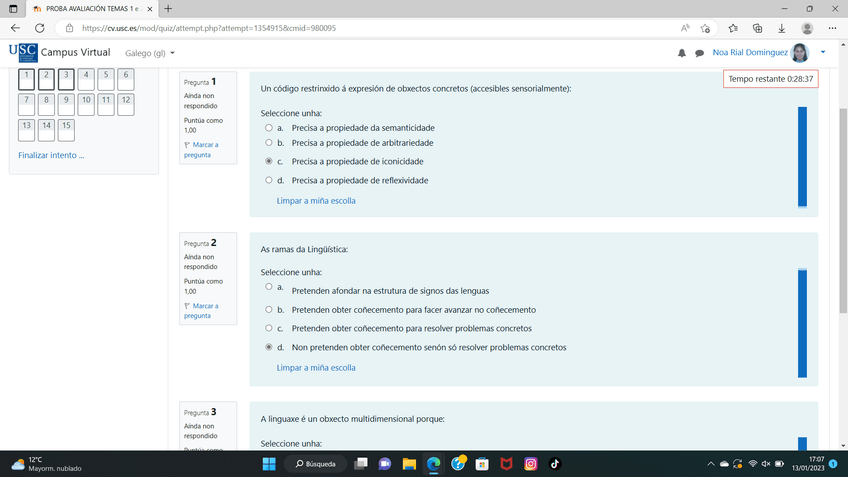Screen dimensions: 848x477
Task: Select option b, arbitrariedade, in question 1
Action: point(269,143)
